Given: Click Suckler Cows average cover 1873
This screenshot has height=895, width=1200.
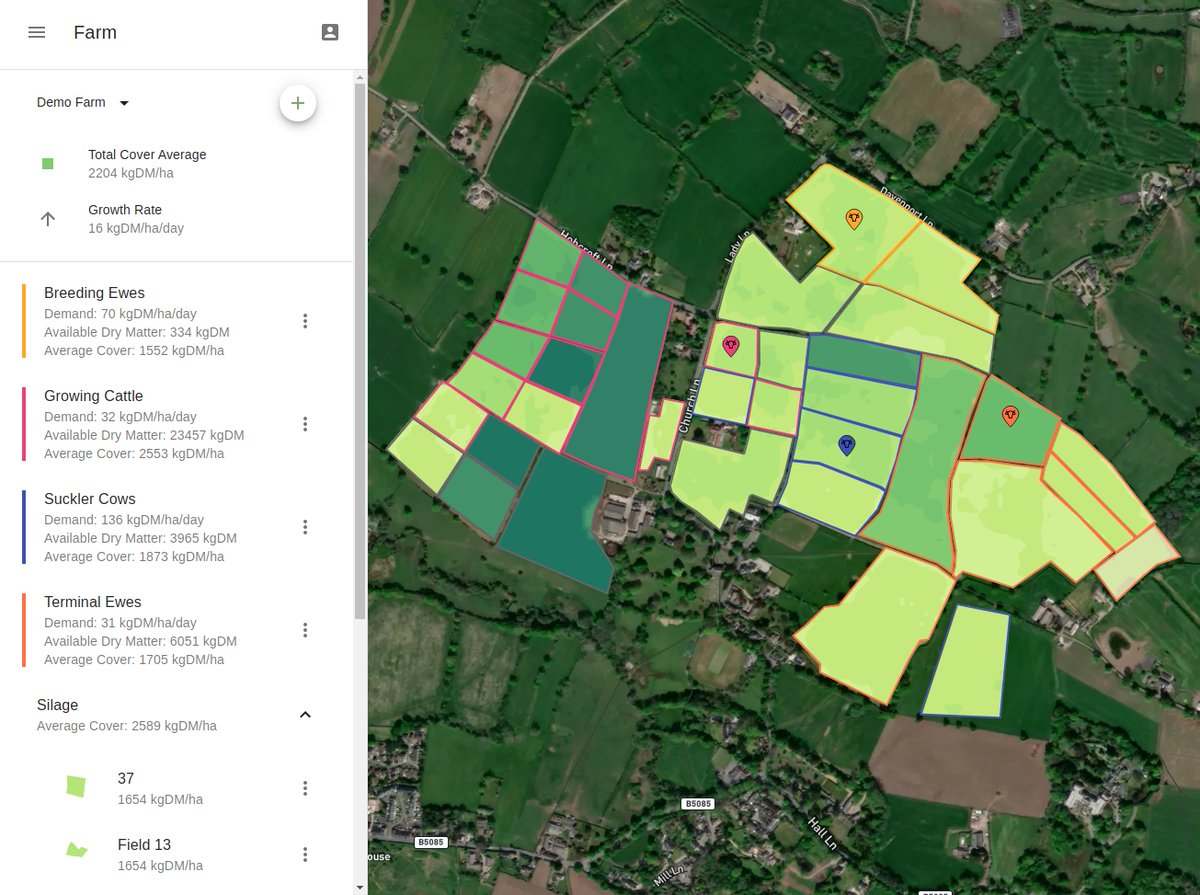Looking at the screenshot, I should (134, 556).
